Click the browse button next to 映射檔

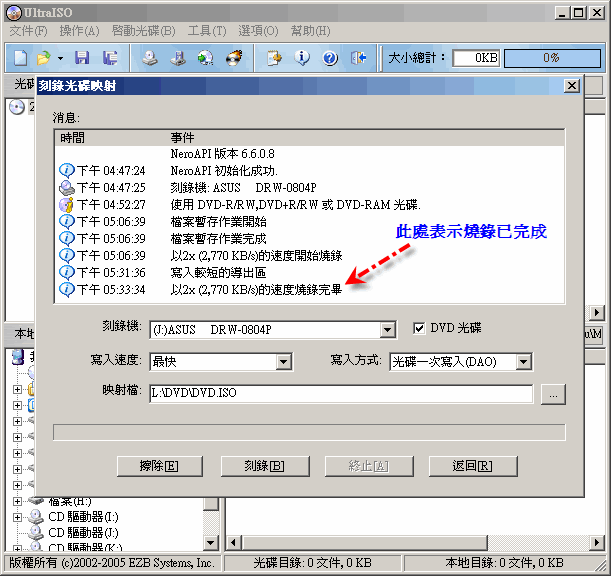coord(553,395)
